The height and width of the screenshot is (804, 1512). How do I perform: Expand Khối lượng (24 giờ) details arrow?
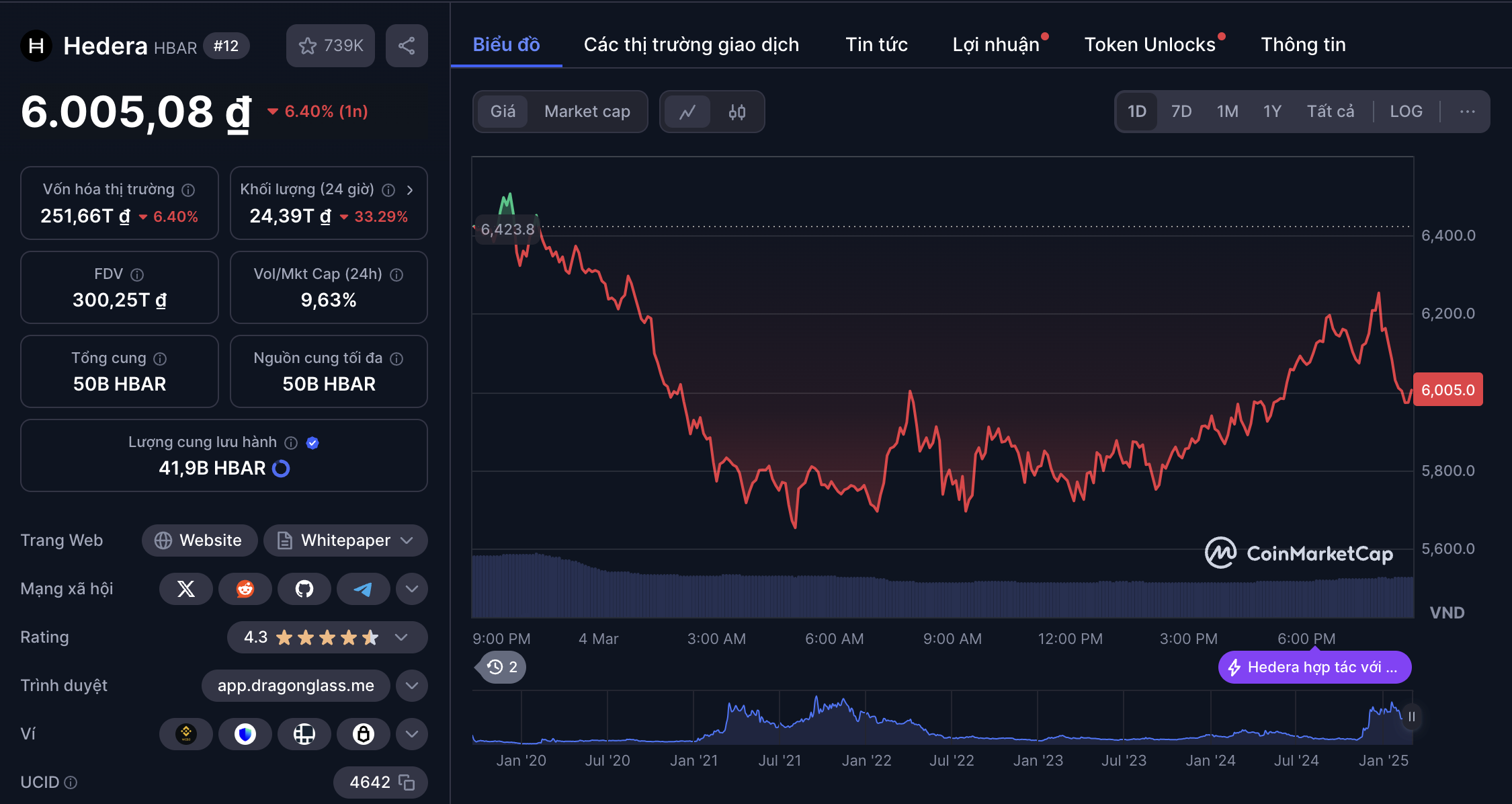(x=410, y=190)
